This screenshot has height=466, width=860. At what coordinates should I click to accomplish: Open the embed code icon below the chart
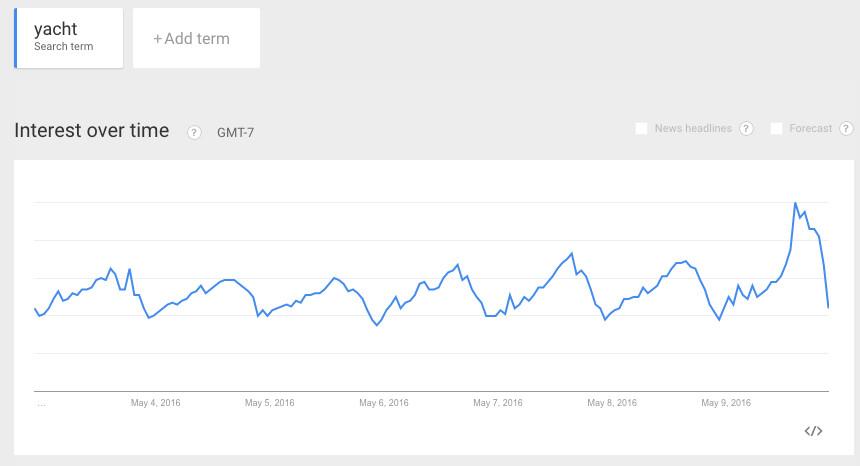813,431
